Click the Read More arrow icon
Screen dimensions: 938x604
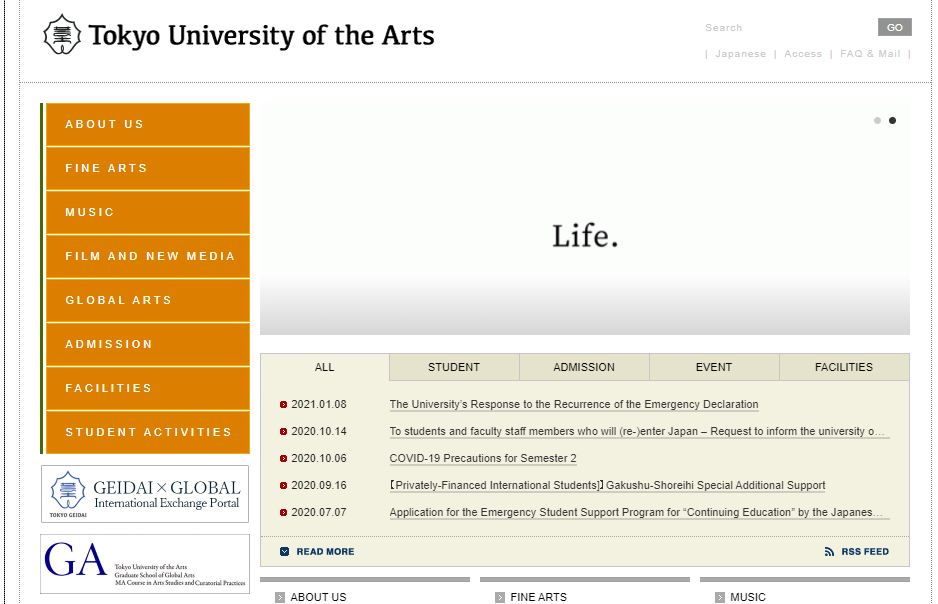pyautogui.click(x=285, y=551)
